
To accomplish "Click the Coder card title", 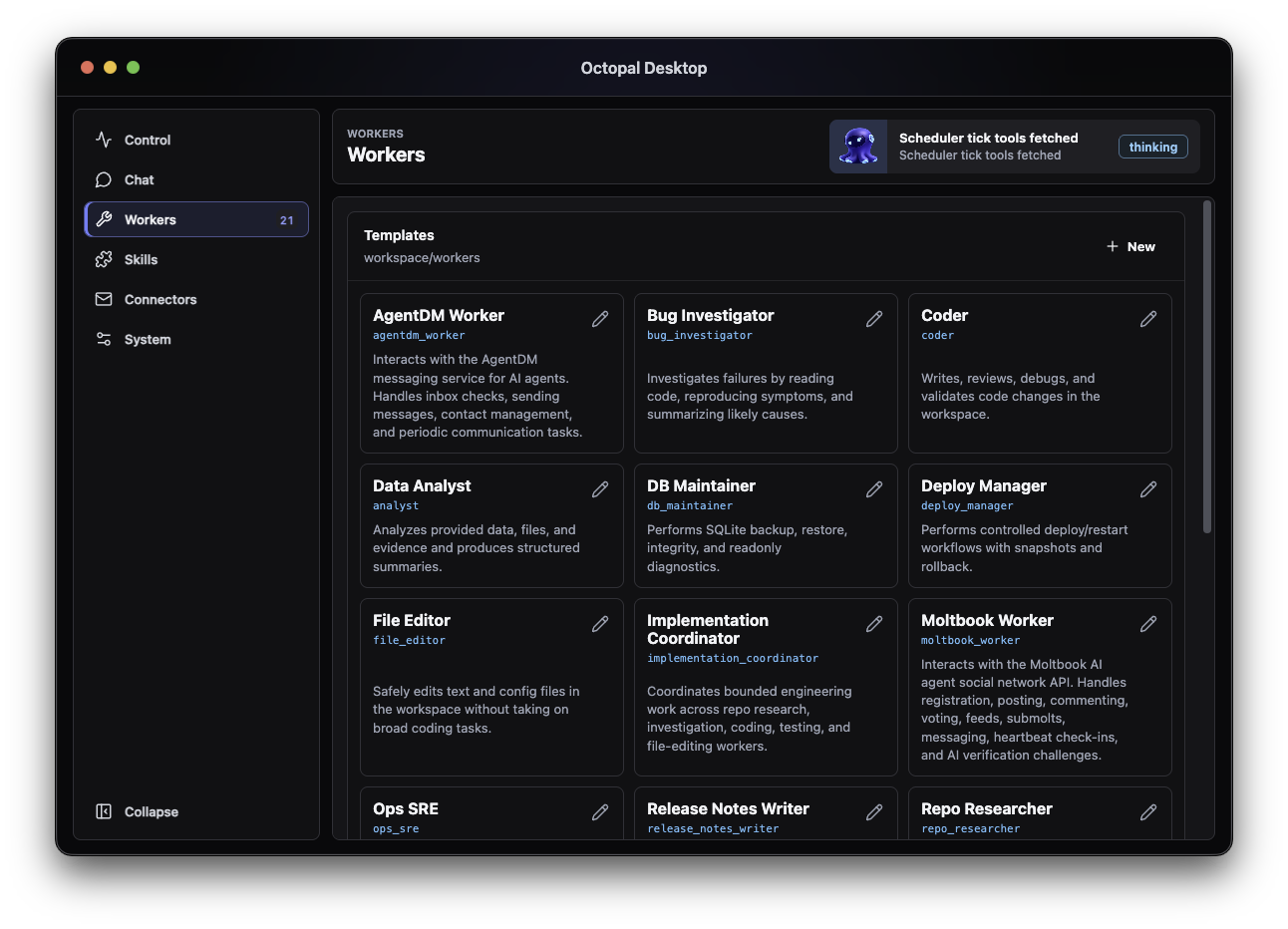I will [944, 315].
